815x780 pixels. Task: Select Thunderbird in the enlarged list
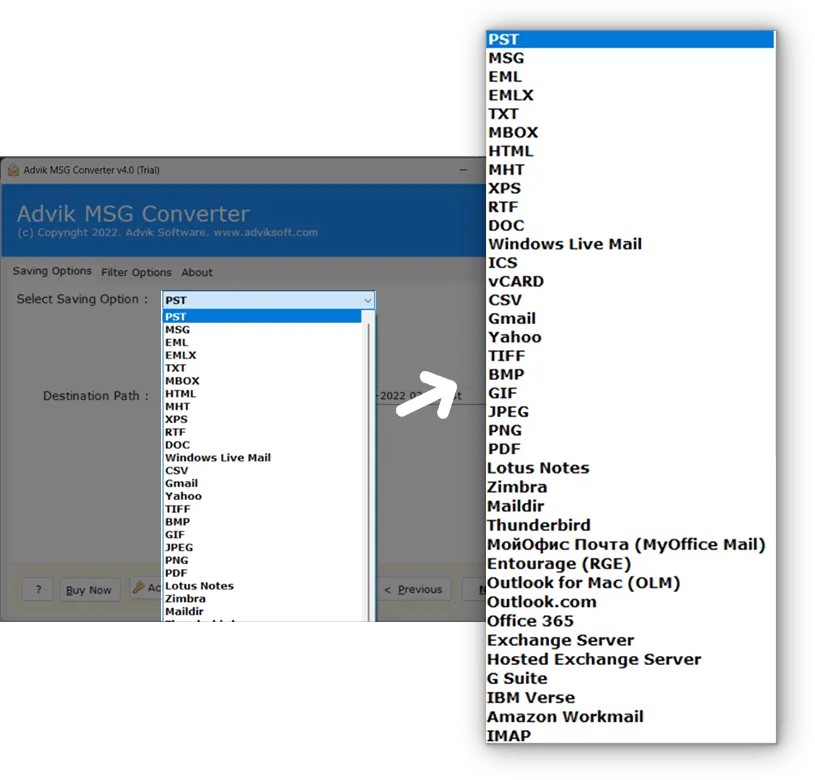538,525
